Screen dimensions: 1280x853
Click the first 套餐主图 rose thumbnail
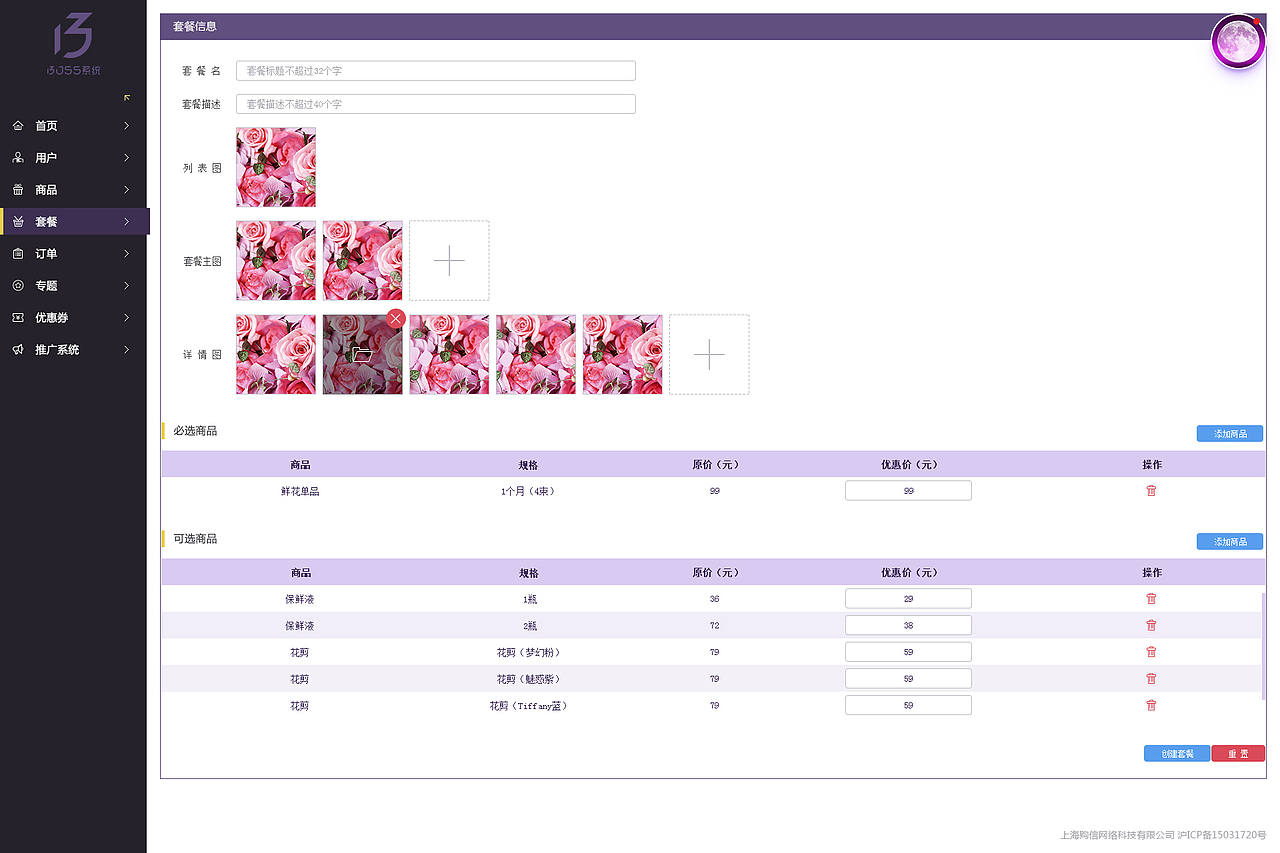276,260
